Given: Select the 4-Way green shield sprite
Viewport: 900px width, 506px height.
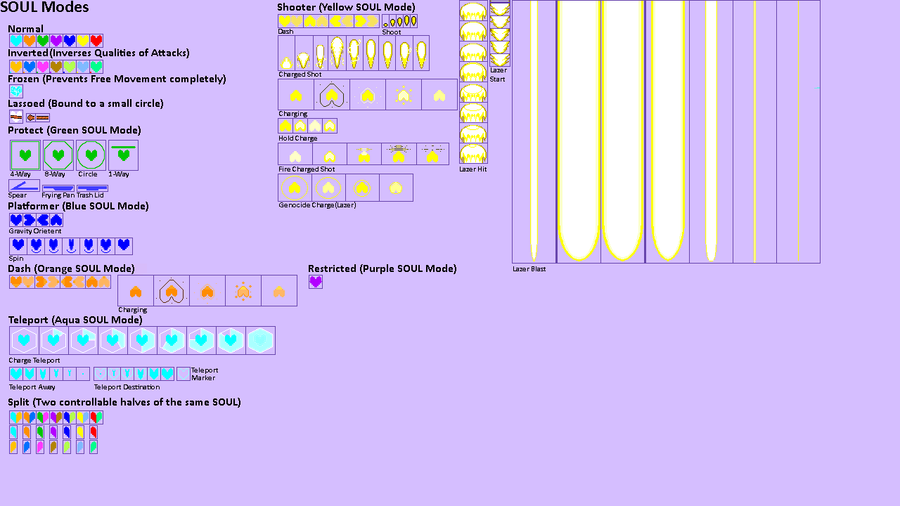Looking at the screenshot, I should [x=25, y=155].
